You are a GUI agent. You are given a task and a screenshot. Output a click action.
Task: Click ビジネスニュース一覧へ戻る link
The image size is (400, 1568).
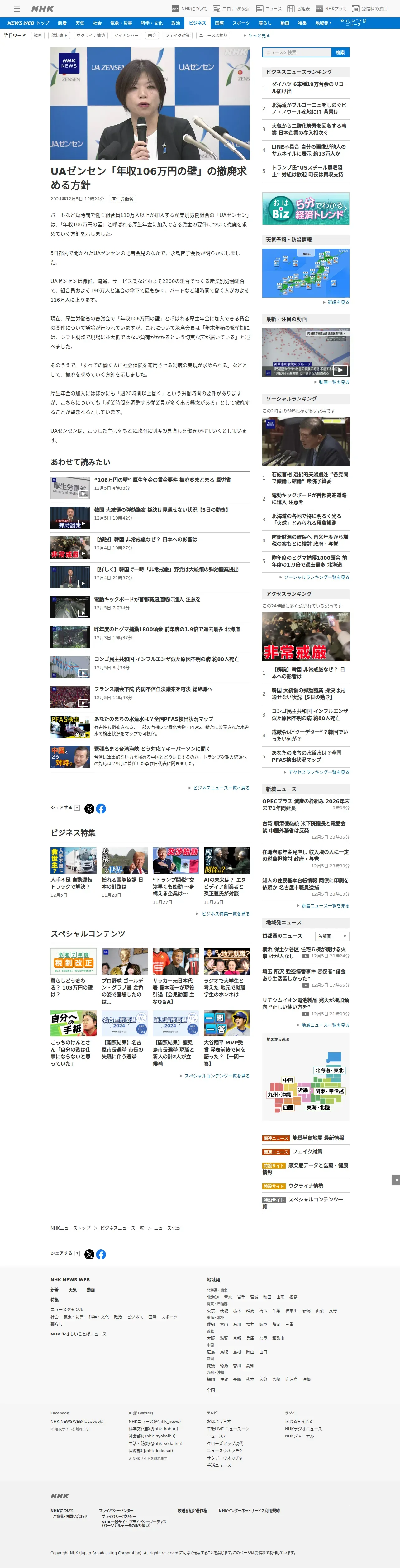coord(221,788)
